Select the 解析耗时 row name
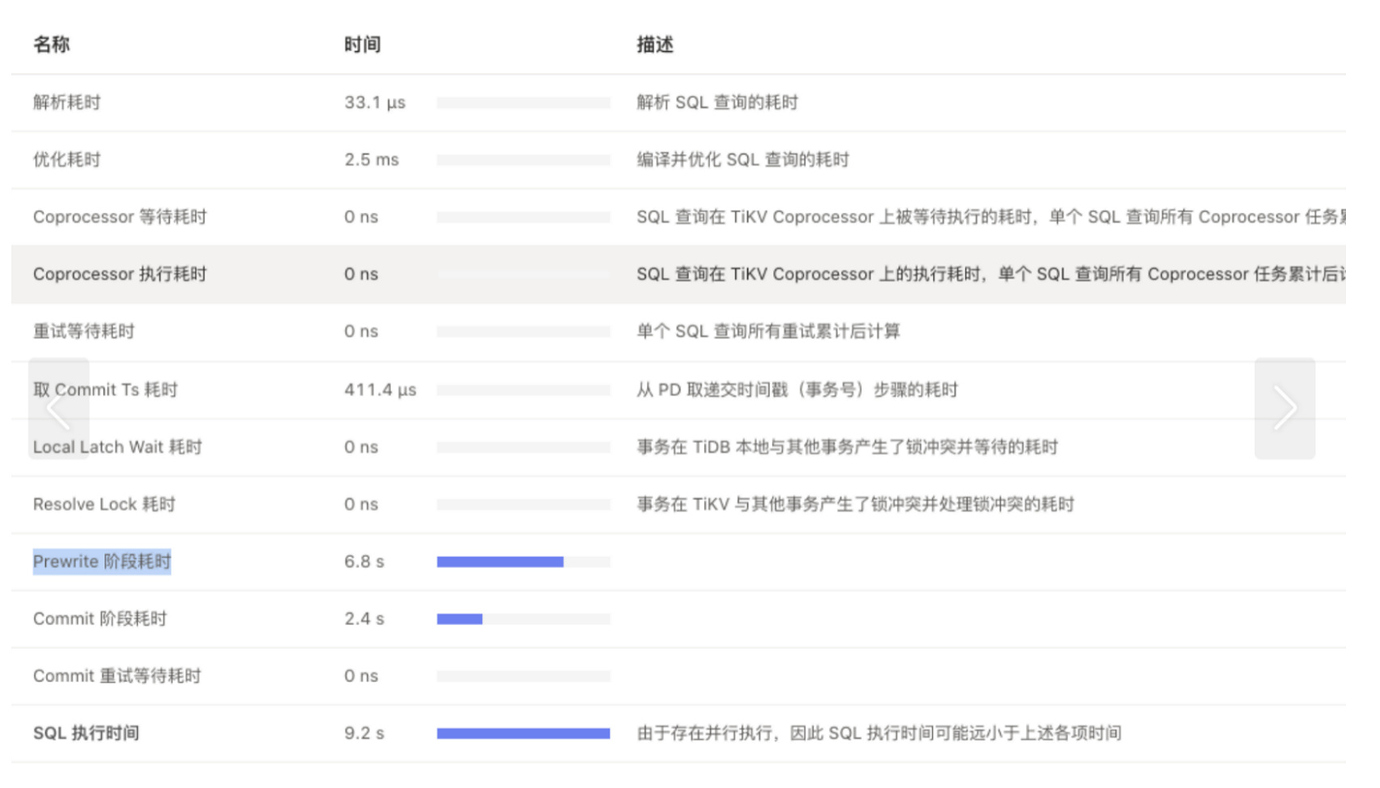The height and width of the screenshot is (788, 1380). click(x=67, y=102)
